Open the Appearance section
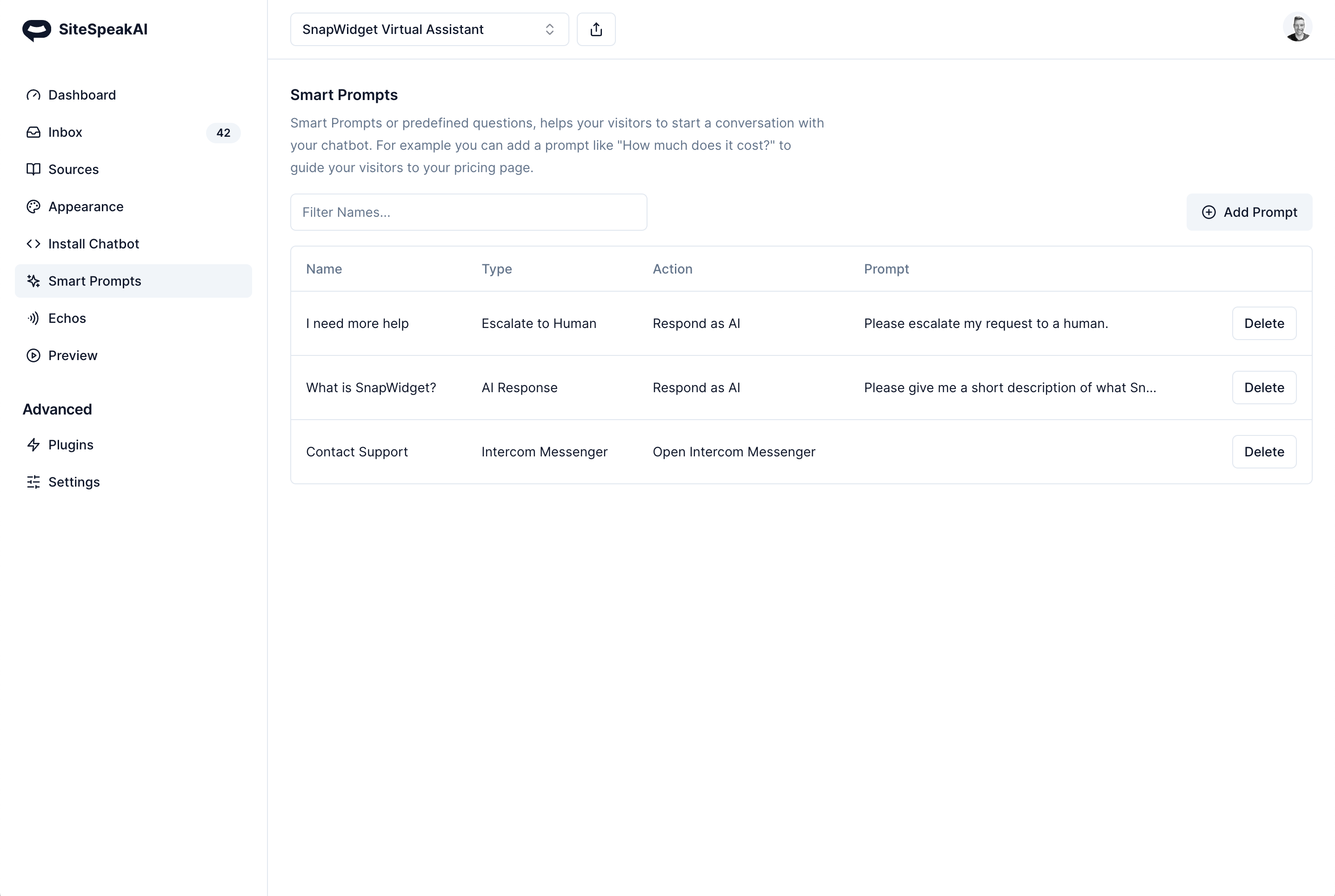Screen dimensions: 1335x896 pyautogui.click(x=133, y=206)
